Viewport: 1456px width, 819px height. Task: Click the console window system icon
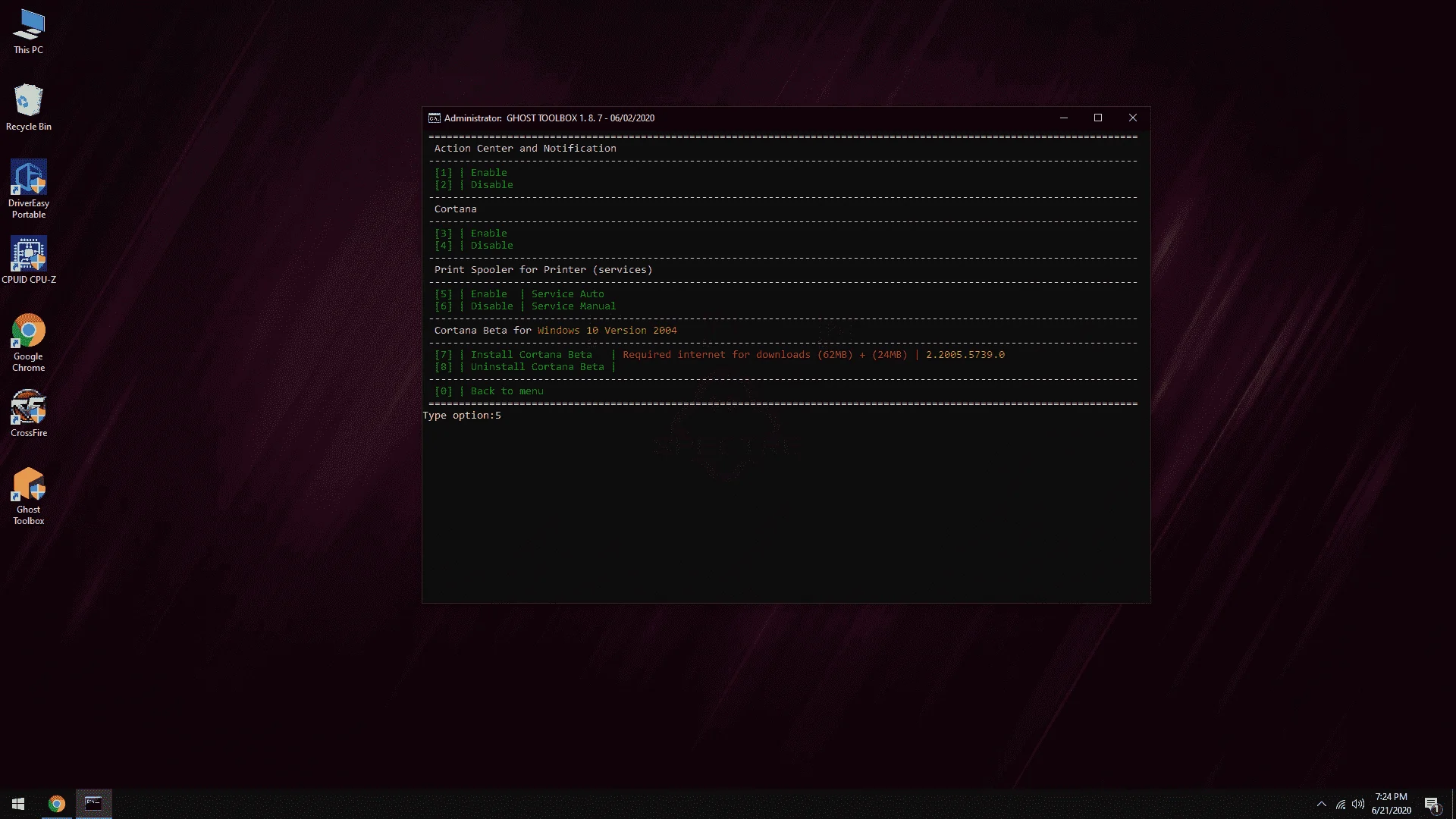point(434,118)
